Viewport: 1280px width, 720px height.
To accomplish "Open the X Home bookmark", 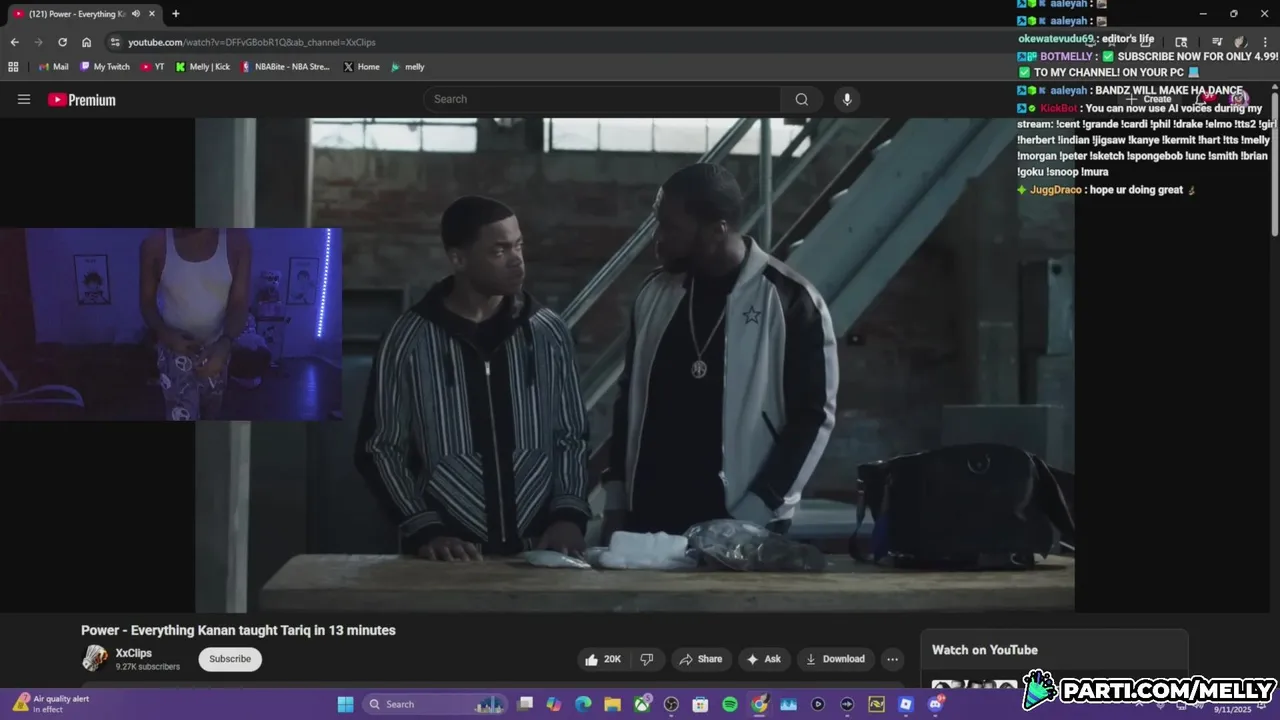I will click(x=362, y=67).
